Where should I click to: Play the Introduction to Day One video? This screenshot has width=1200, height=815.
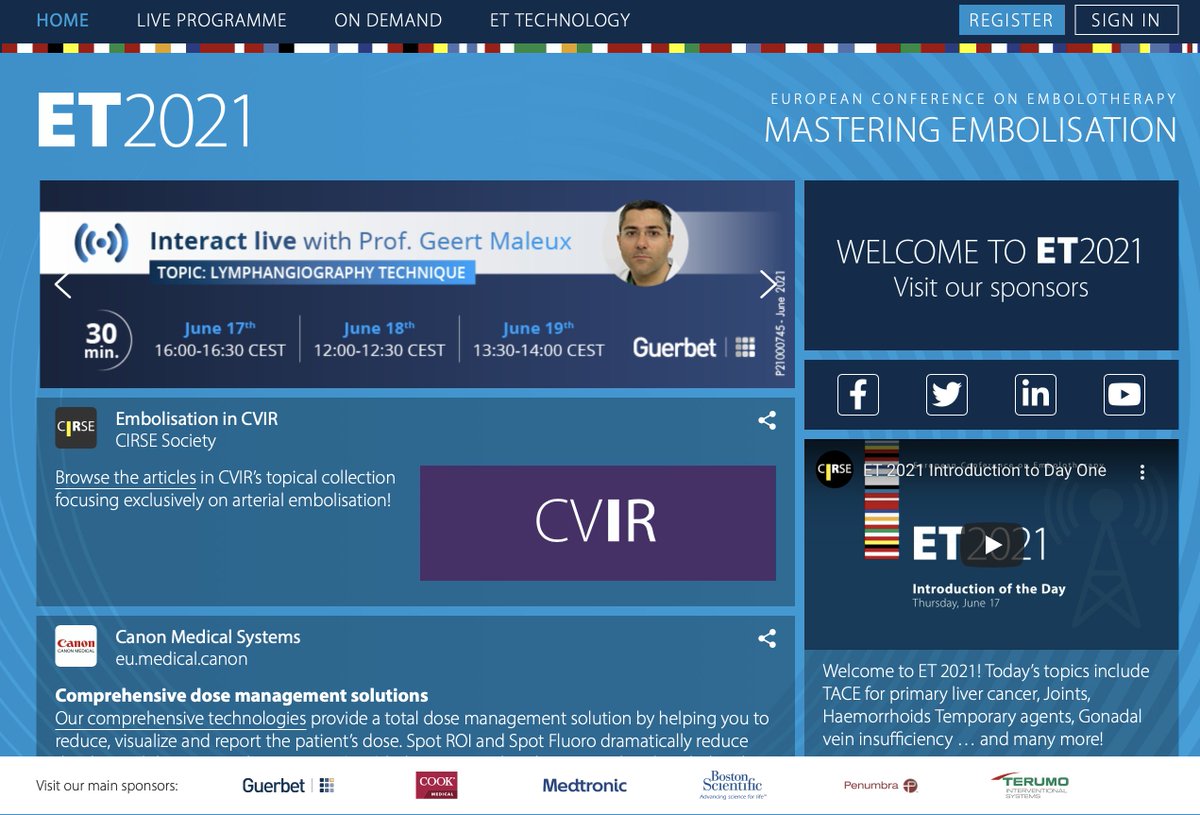991,545
